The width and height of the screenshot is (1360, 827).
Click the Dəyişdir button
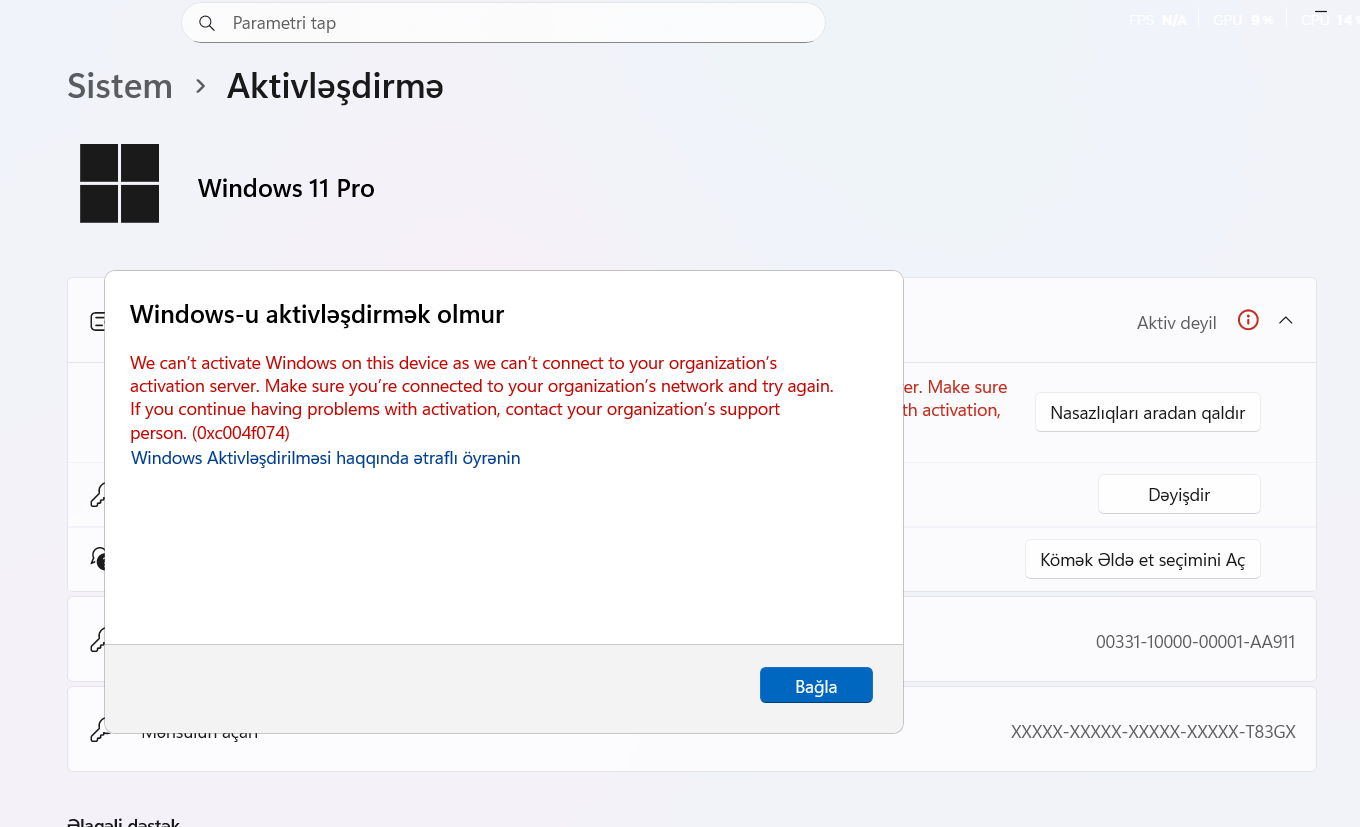point(1179,494)
